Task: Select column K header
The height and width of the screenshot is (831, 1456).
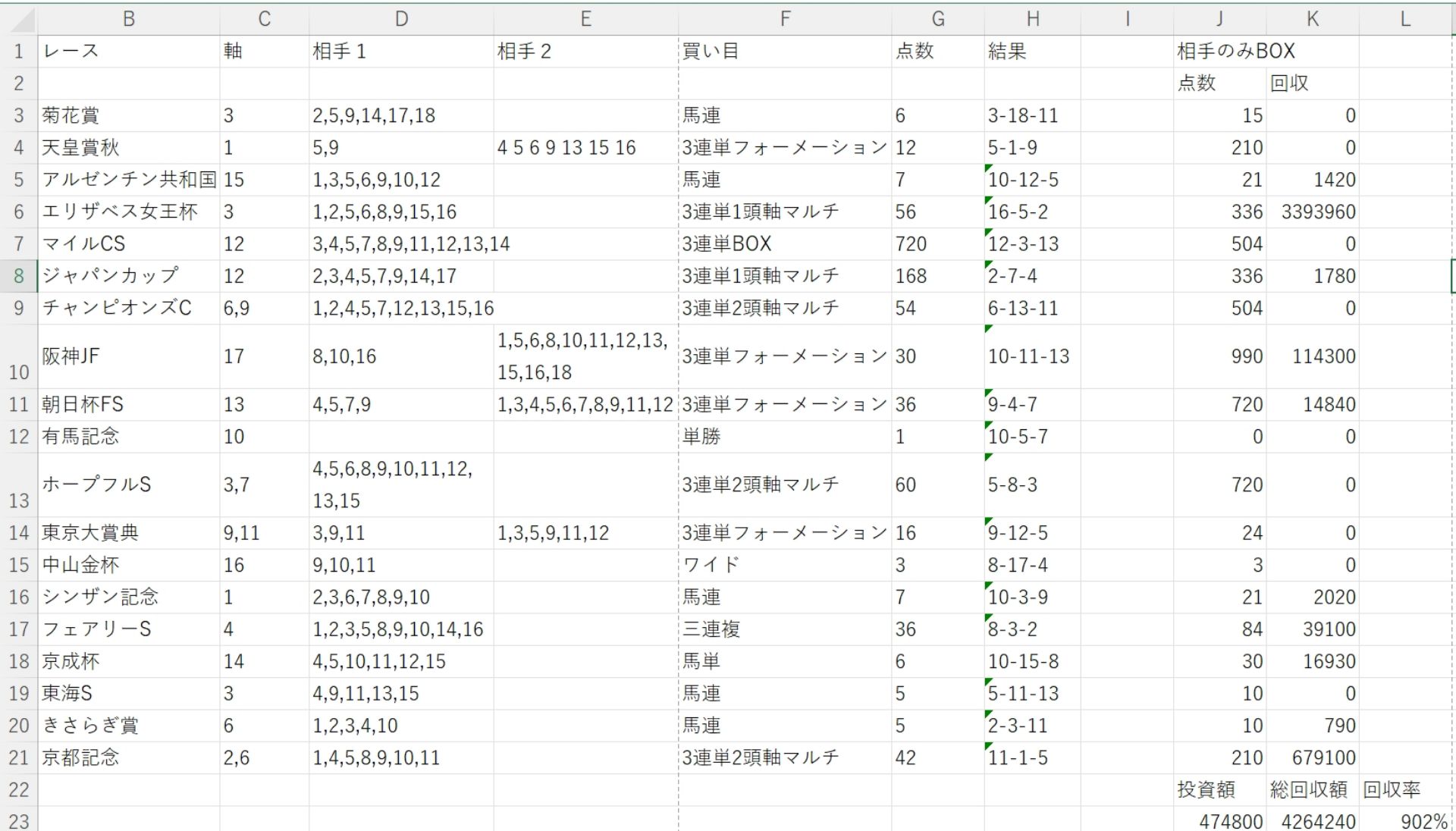Action: coord(1313,19)
